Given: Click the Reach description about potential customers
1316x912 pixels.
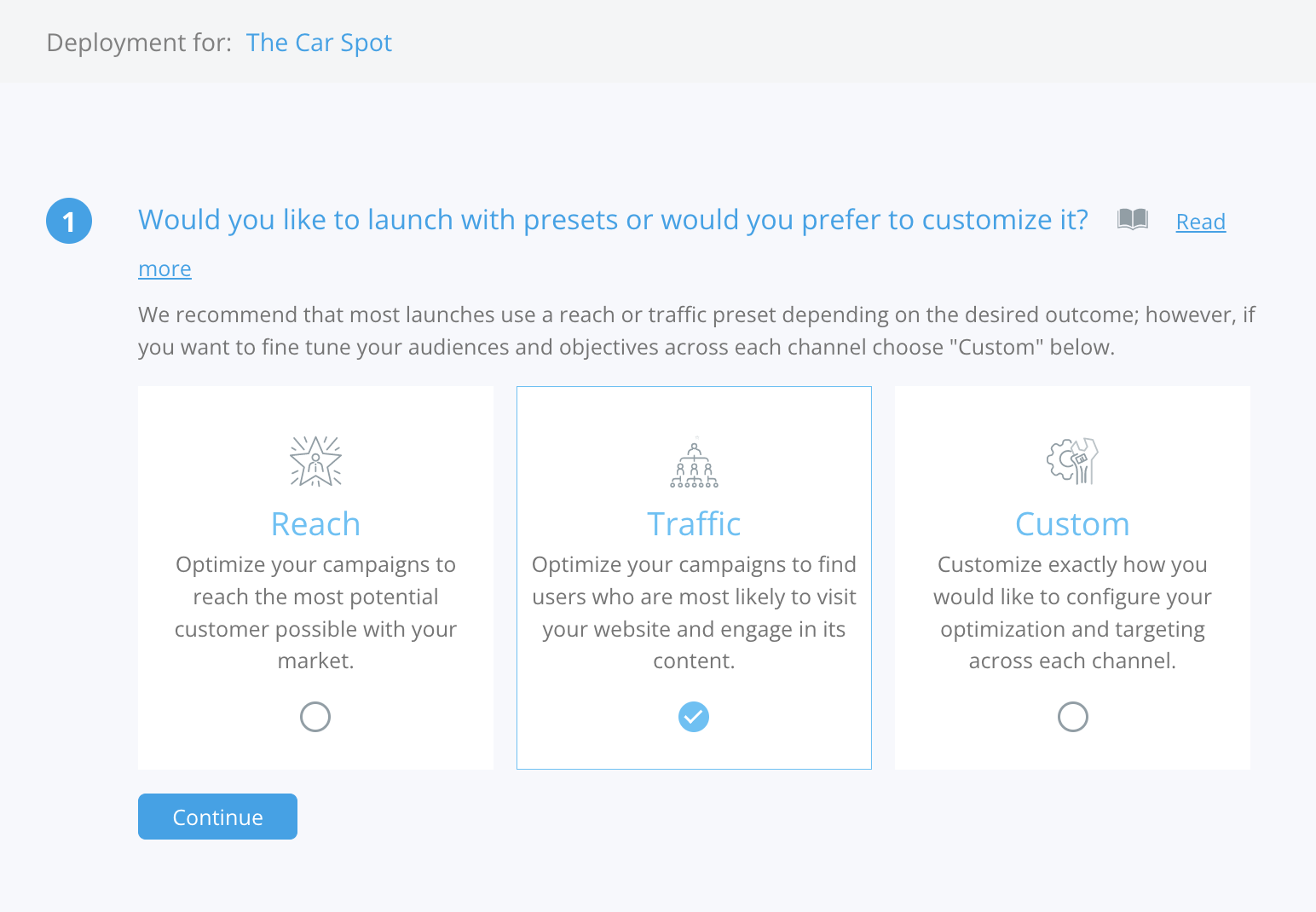Looking at the screenshot, I should [x=315, y=613].
